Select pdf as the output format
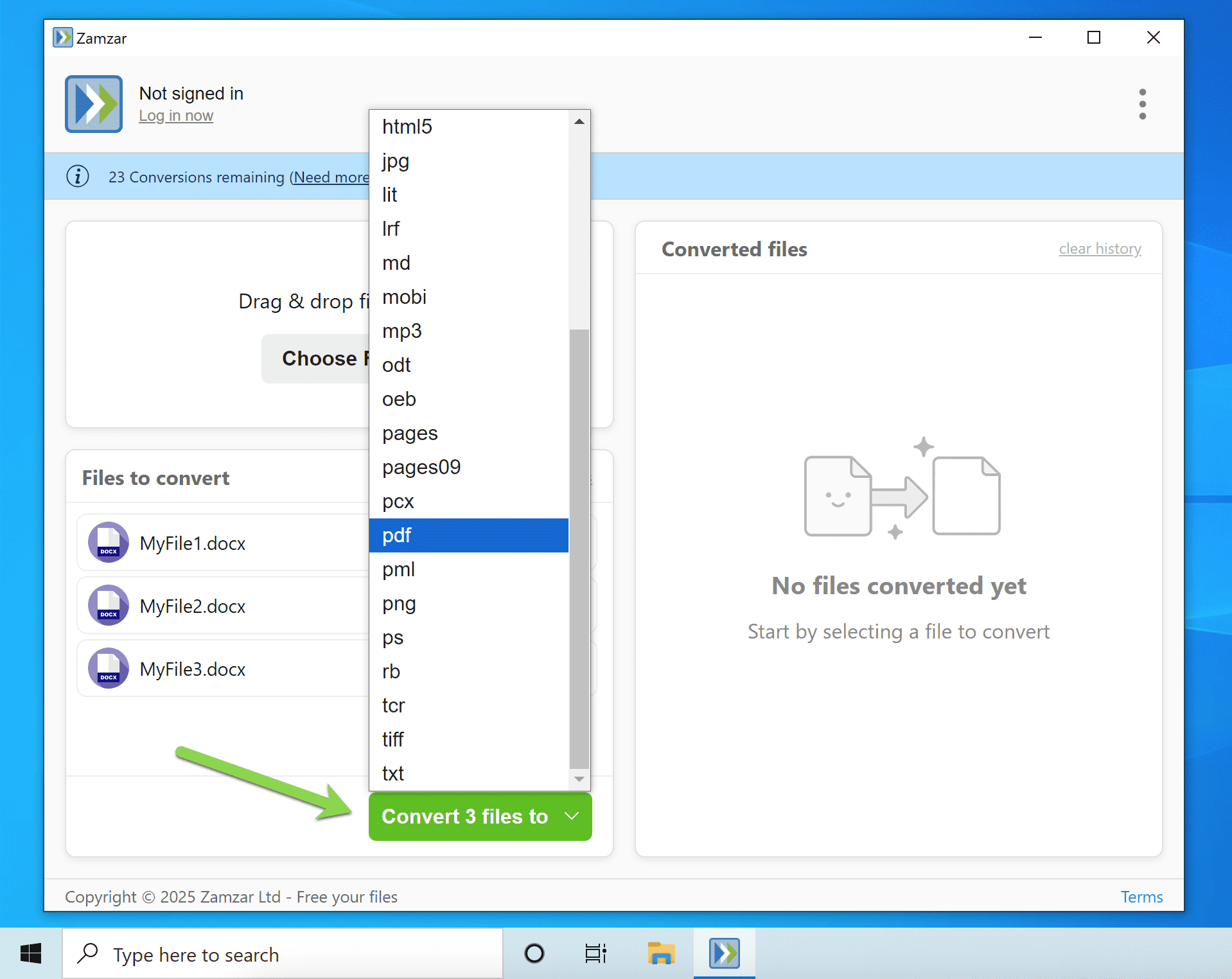 coord(397,535)
